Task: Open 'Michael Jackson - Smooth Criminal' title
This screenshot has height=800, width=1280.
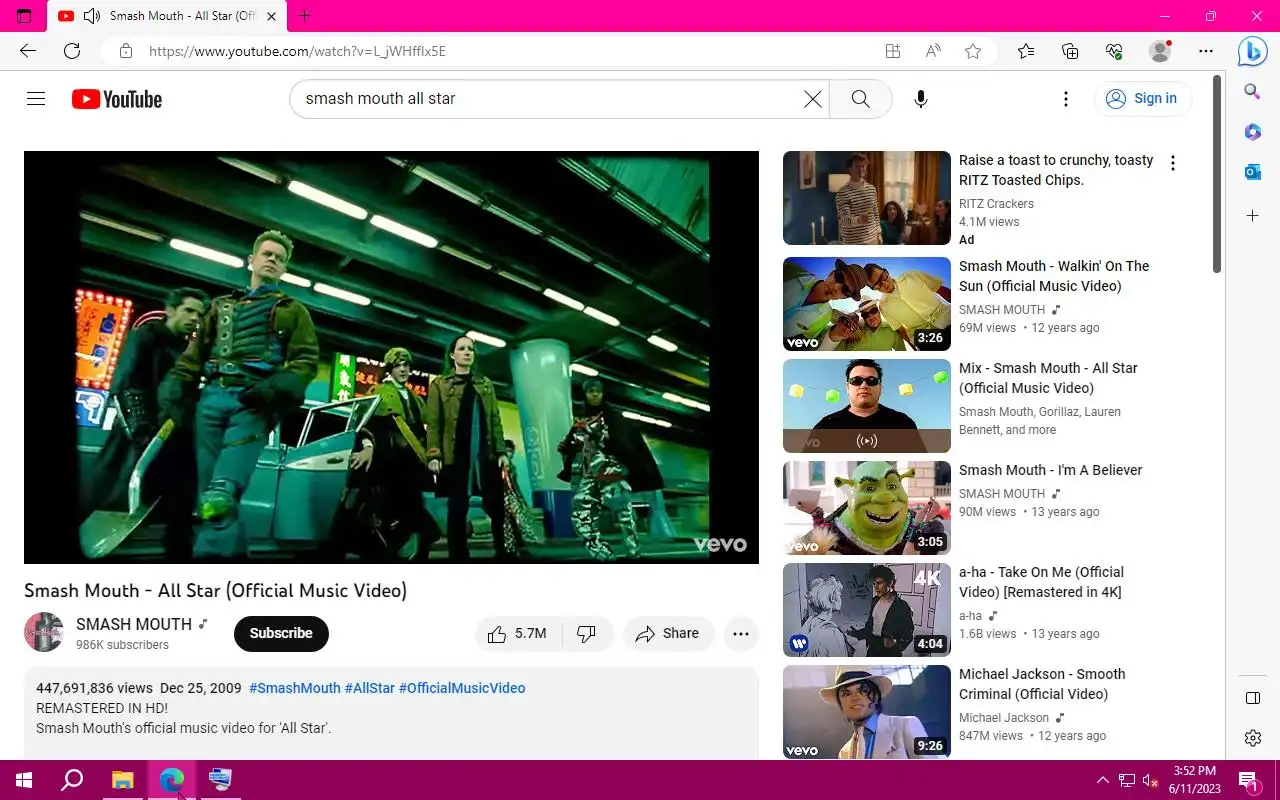Action: (1042, 684)
